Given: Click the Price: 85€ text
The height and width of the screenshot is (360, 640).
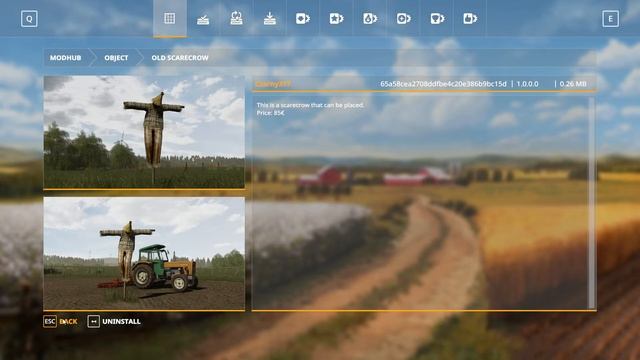Looking at the screenshot, I should pyautogui.click(x=270, y=113).
